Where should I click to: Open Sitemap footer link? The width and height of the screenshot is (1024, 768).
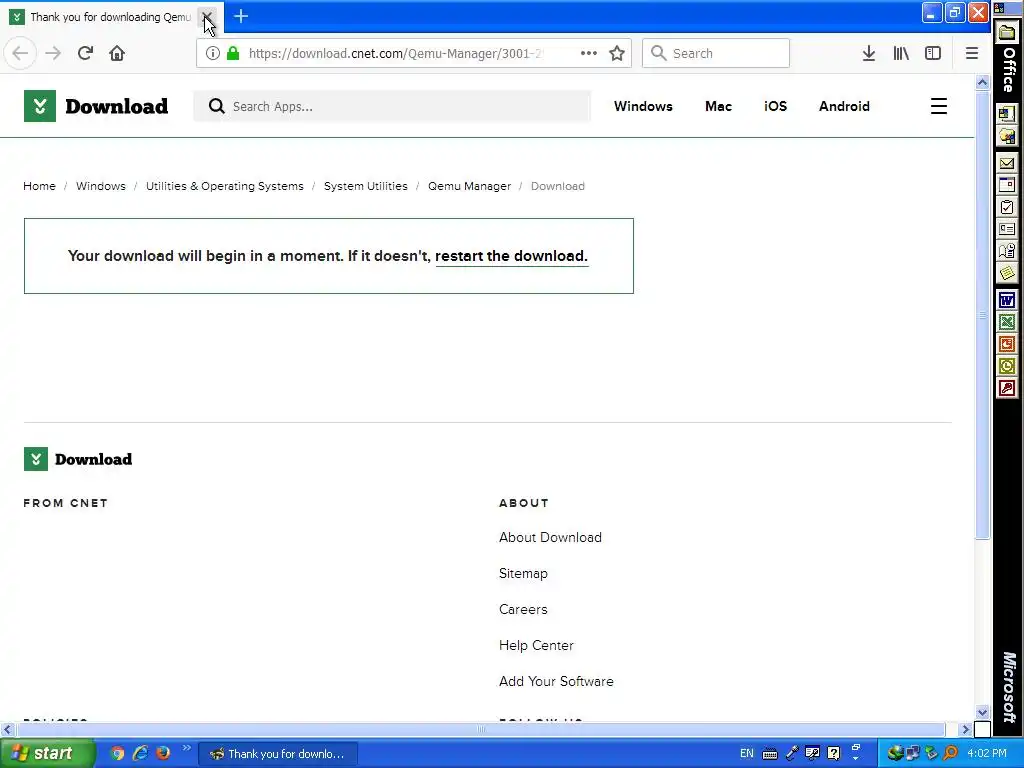click(523, 573)
